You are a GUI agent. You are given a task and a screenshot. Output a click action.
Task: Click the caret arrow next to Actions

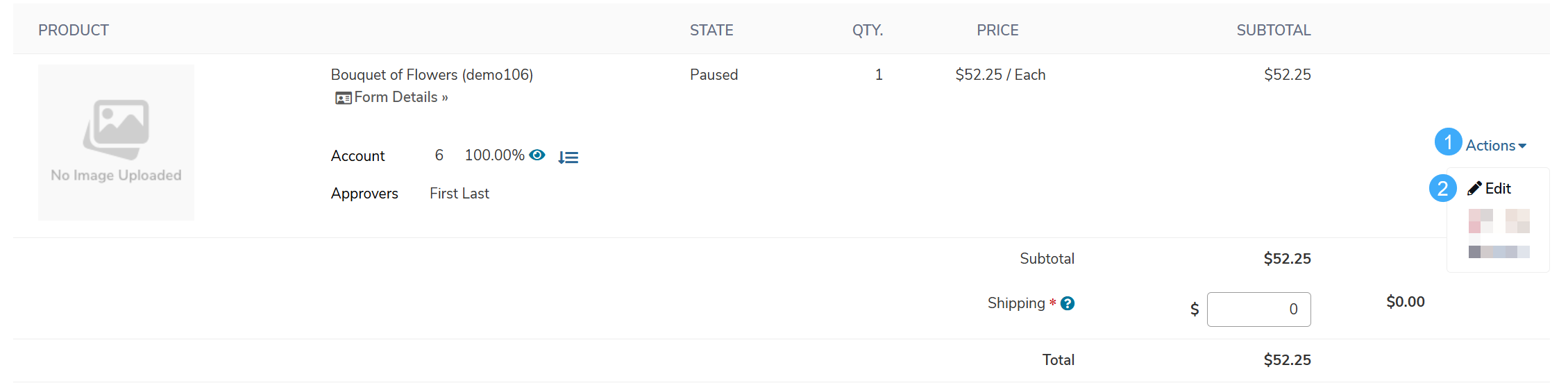[x=1522, y=146]
